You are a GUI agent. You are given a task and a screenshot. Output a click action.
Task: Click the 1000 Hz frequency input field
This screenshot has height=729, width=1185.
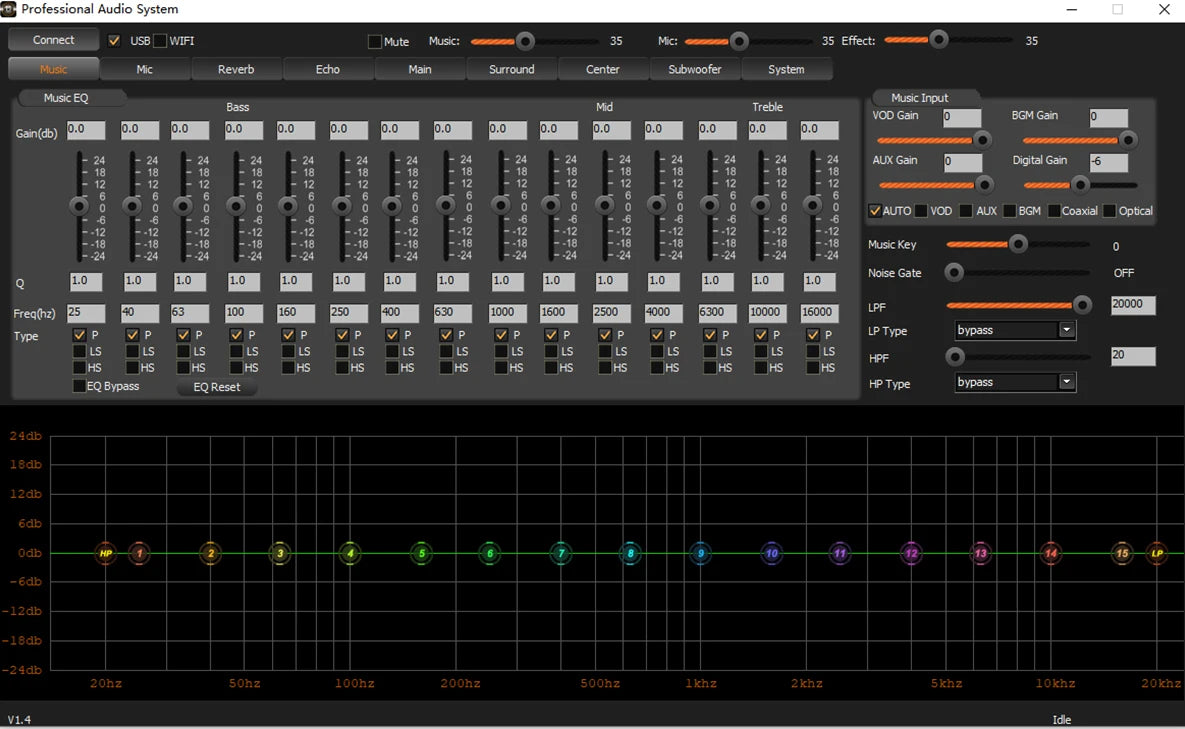point(507,313)
